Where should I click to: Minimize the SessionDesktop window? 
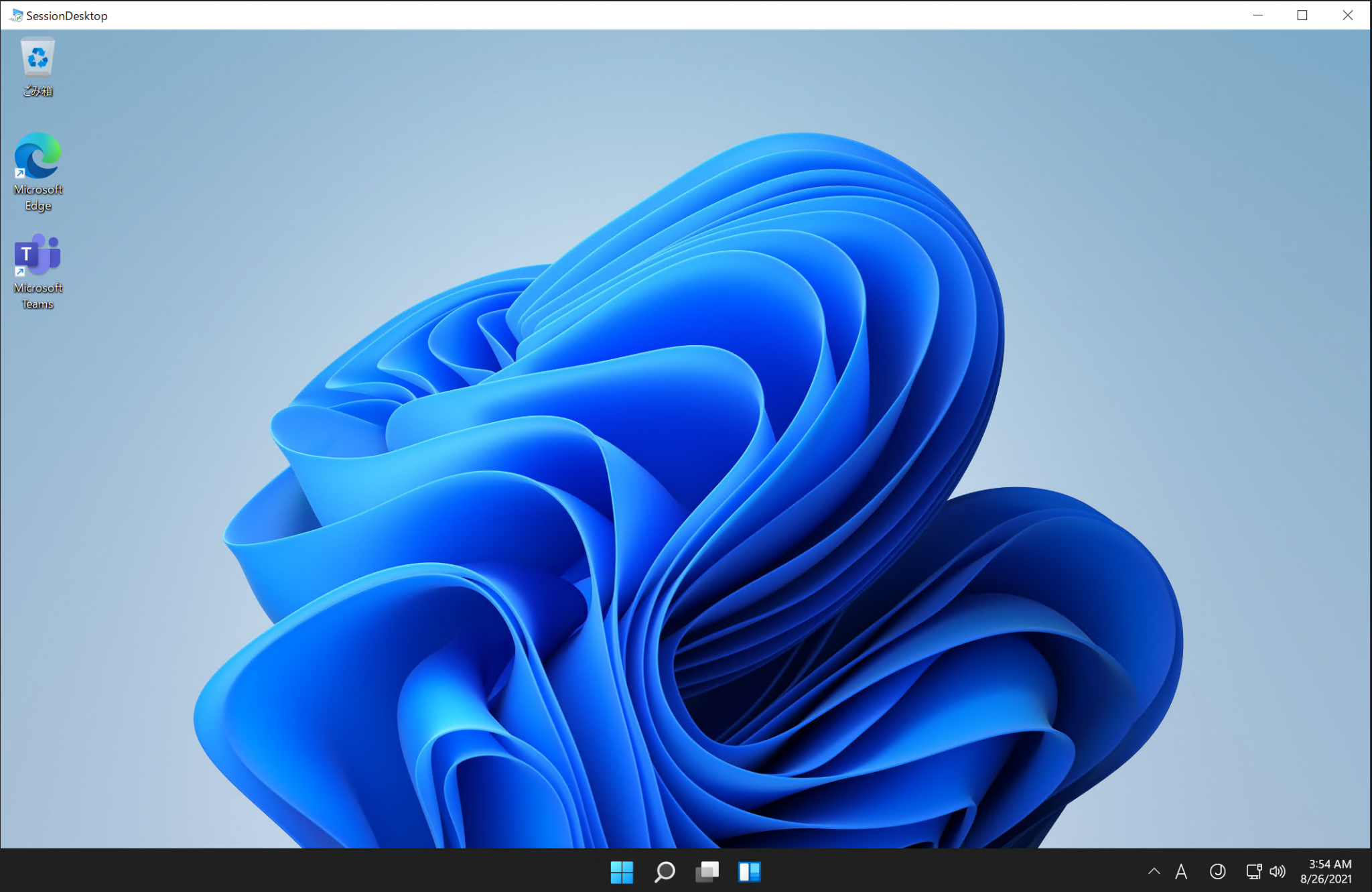[x=1257, y=15]
